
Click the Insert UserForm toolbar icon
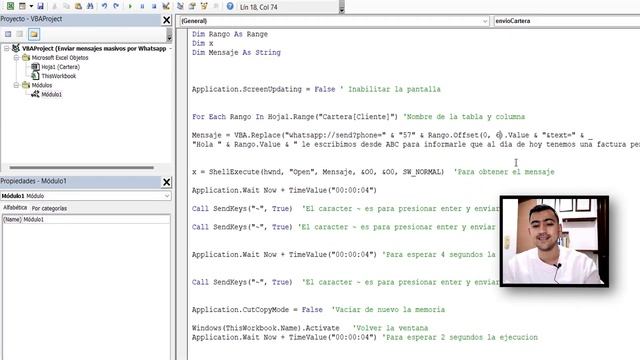pos(22,6)
